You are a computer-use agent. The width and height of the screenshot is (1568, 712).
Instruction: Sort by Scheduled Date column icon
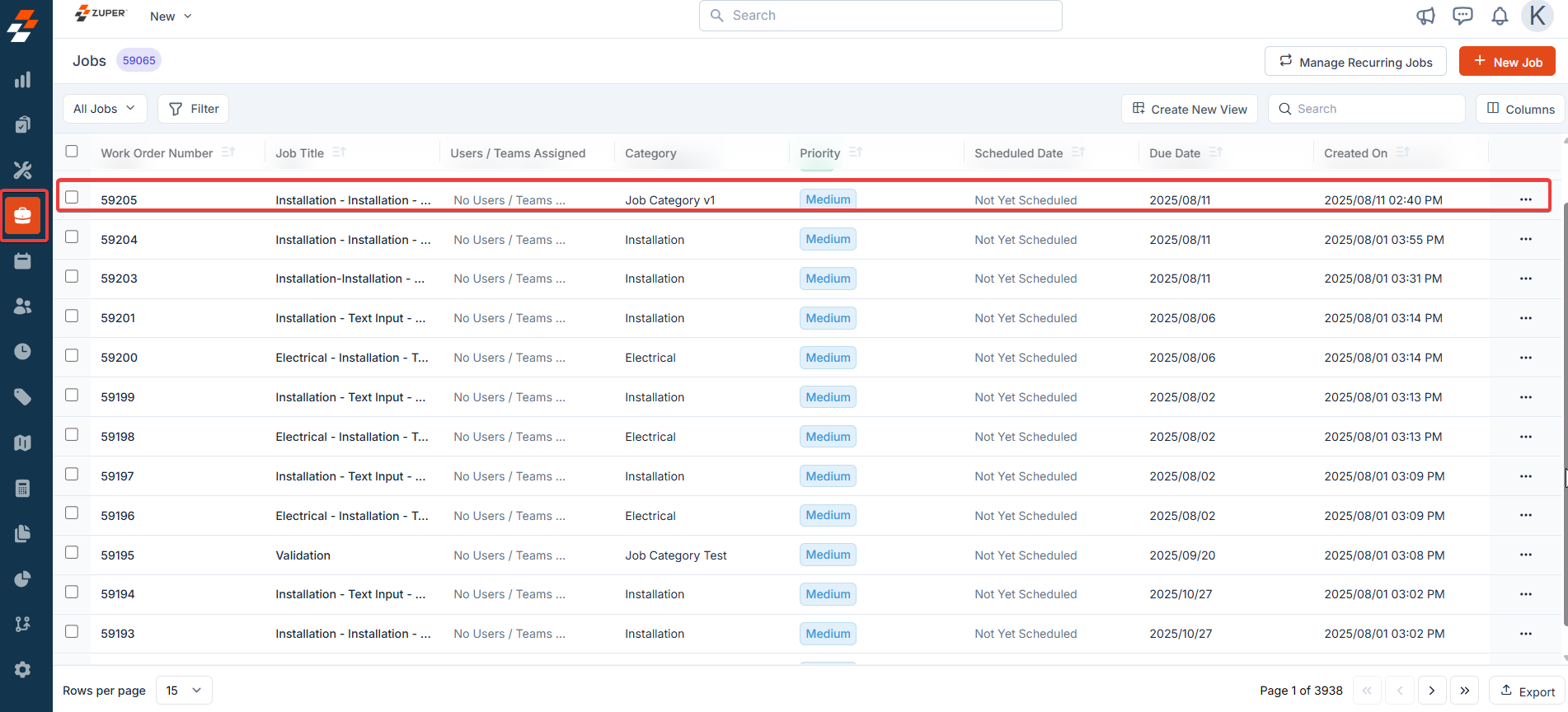[1077, 152]
